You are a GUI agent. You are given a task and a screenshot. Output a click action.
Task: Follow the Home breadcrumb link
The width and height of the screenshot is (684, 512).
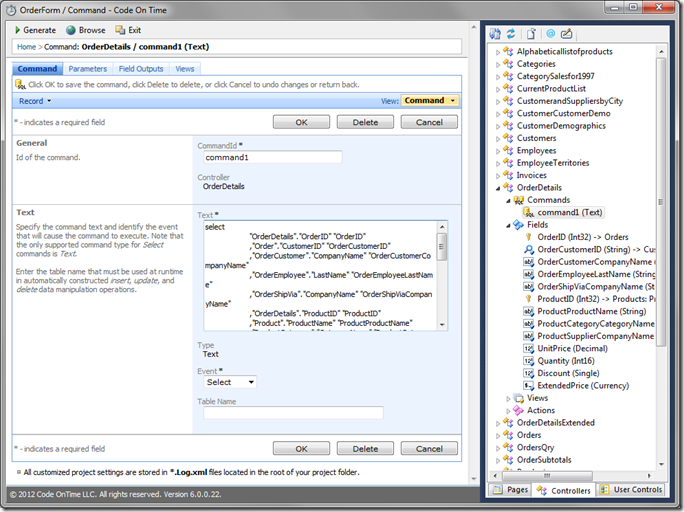click(27, 47)
